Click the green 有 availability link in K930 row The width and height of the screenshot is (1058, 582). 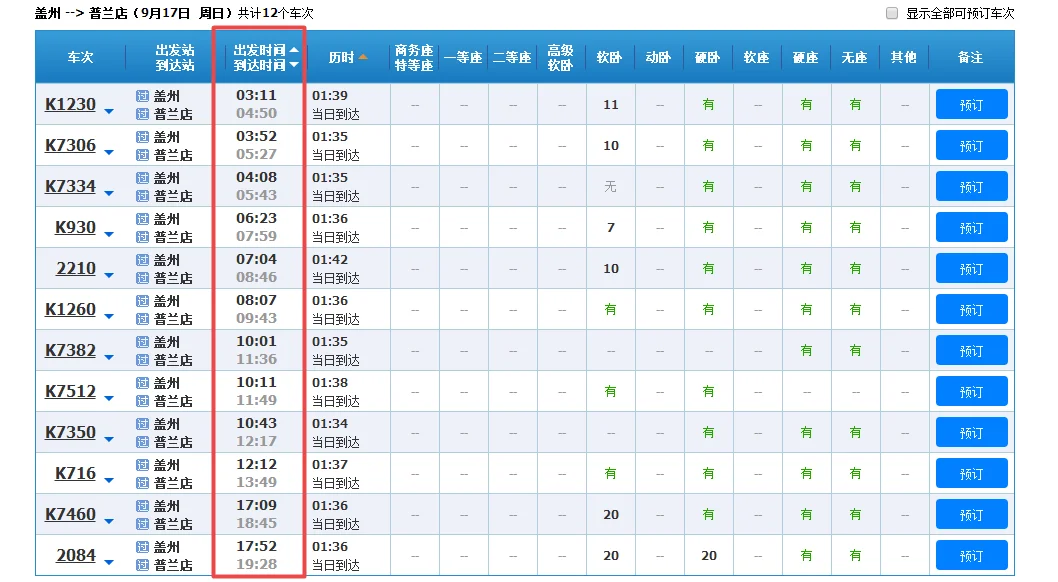[707, 227]
